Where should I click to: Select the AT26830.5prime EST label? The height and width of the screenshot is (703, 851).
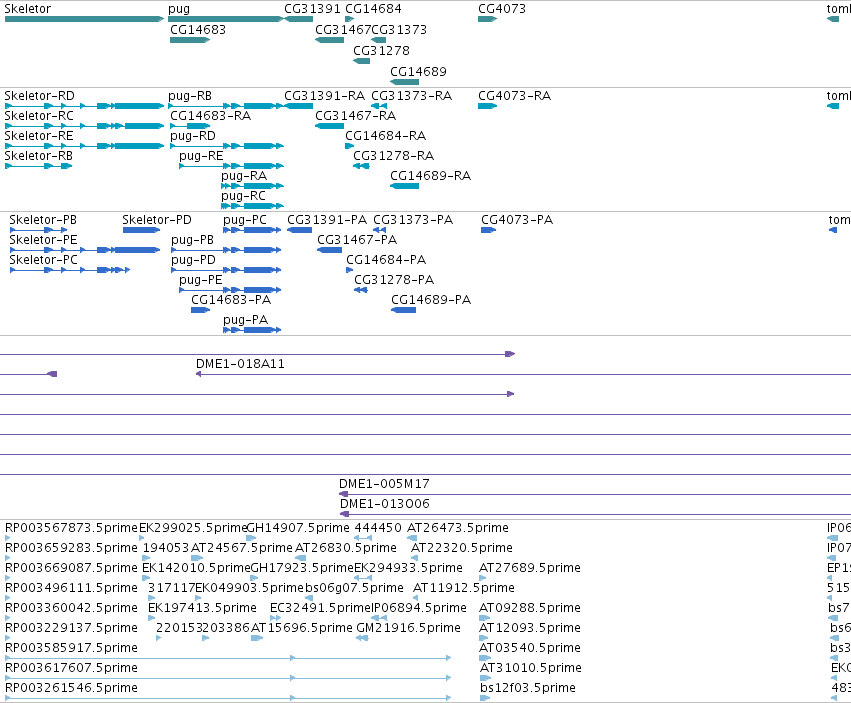(346, 548)
